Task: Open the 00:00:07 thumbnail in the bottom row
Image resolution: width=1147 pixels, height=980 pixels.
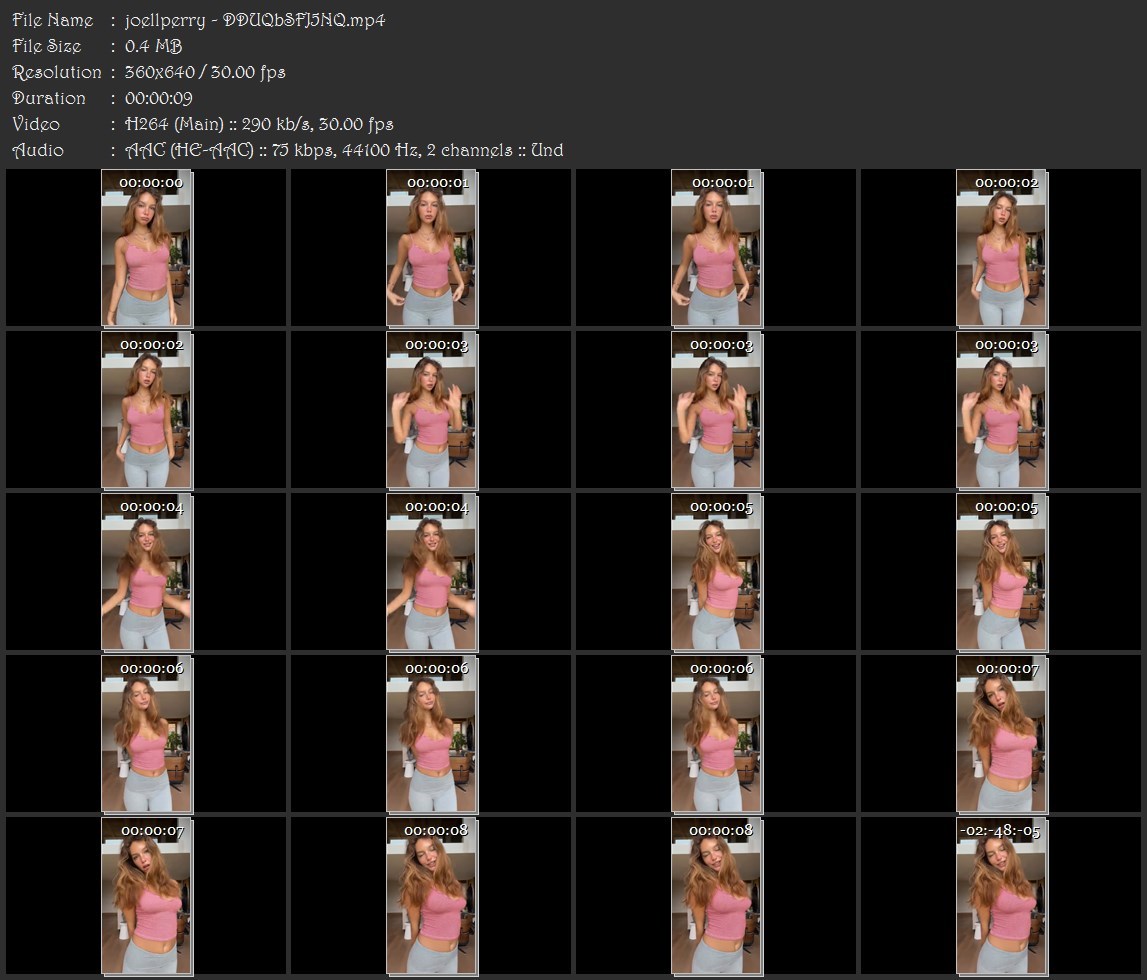Action: pyautogui.click(x=146, y=896)
